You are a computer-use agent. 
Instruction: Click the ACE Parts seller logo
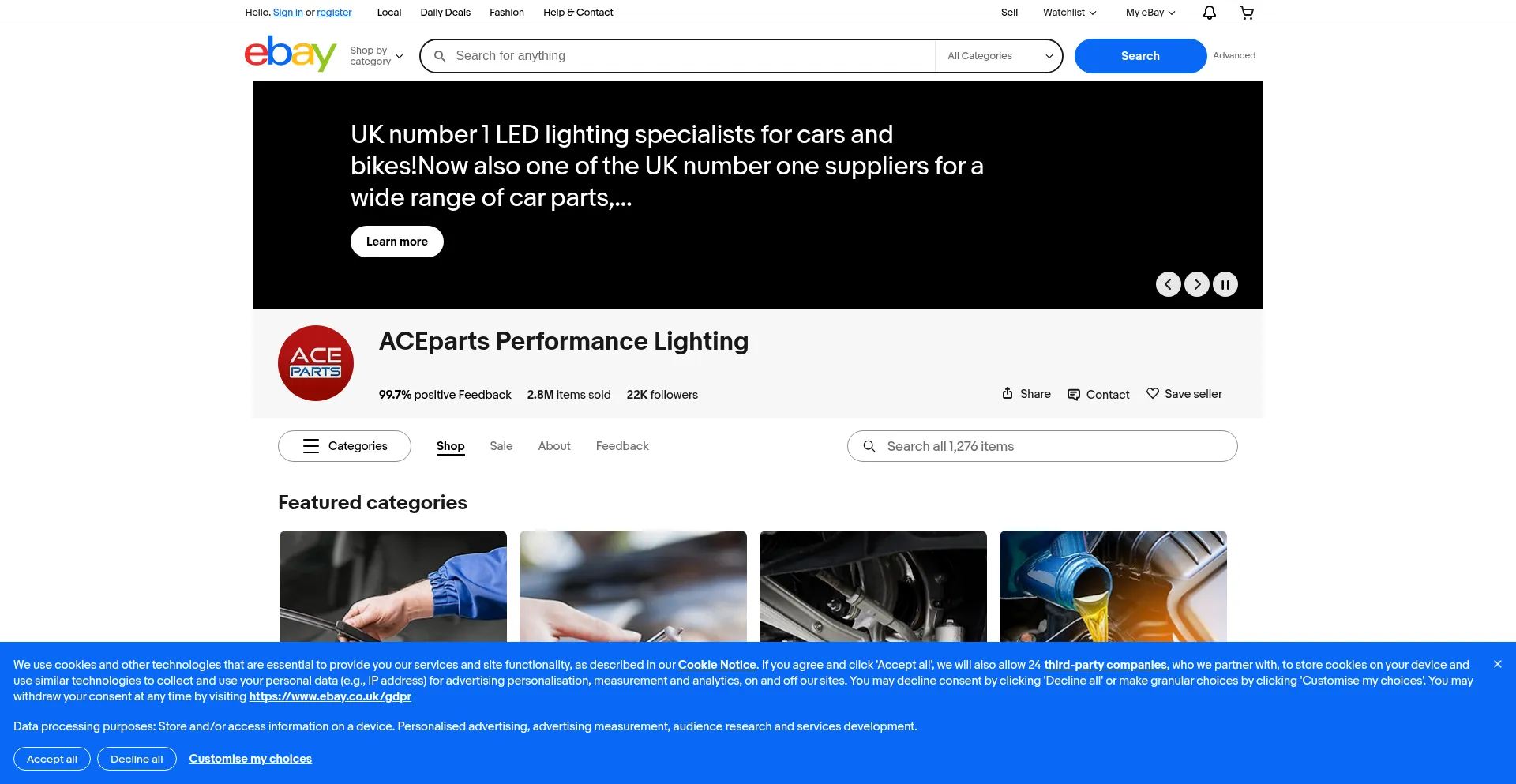tap(316, 363)
